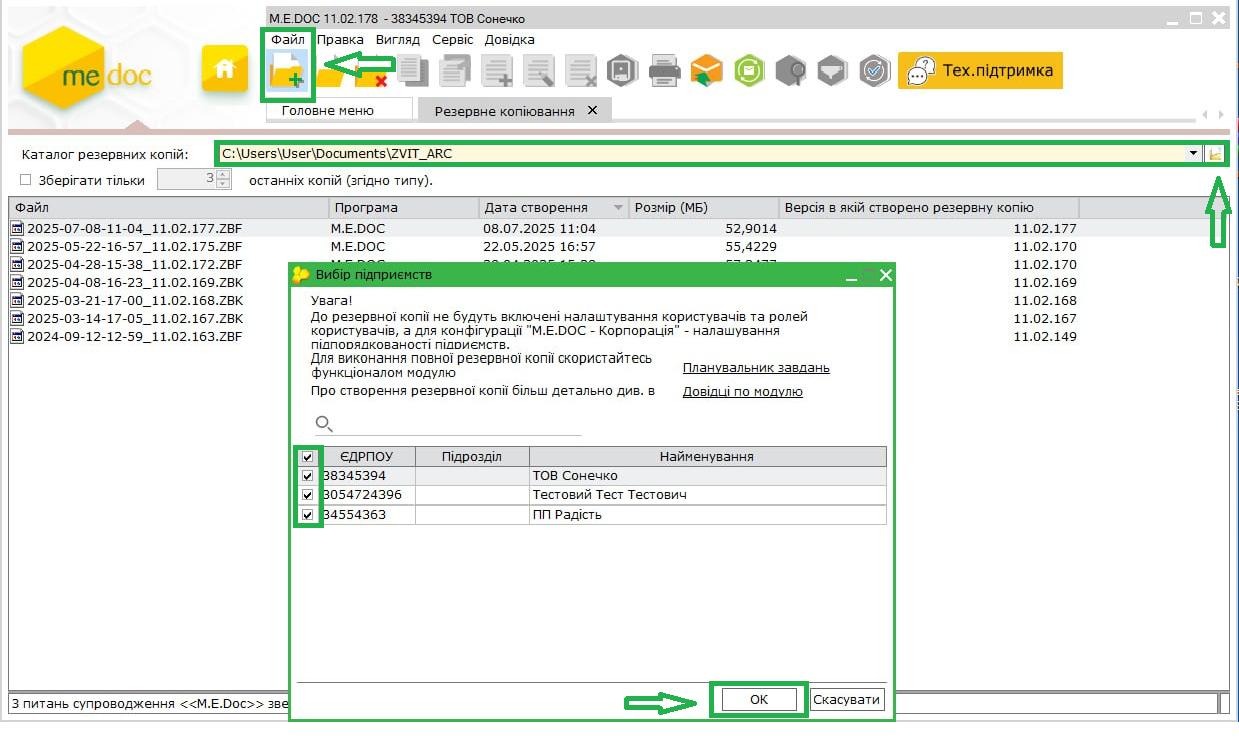Click the checkmark hexagon toolbar icon

point(874,71)
